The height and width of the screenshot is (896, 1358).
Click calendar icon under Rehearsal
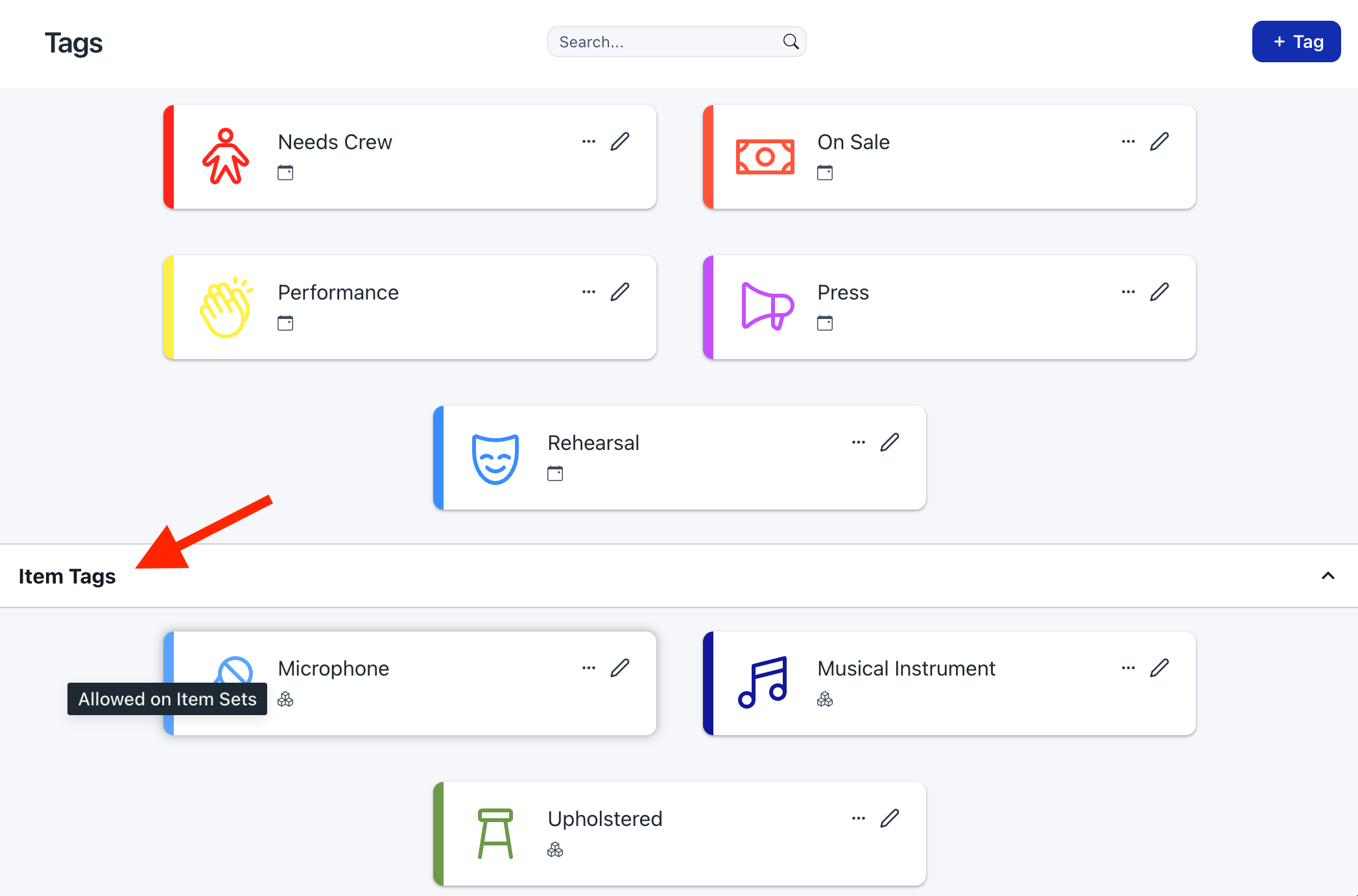555,473
